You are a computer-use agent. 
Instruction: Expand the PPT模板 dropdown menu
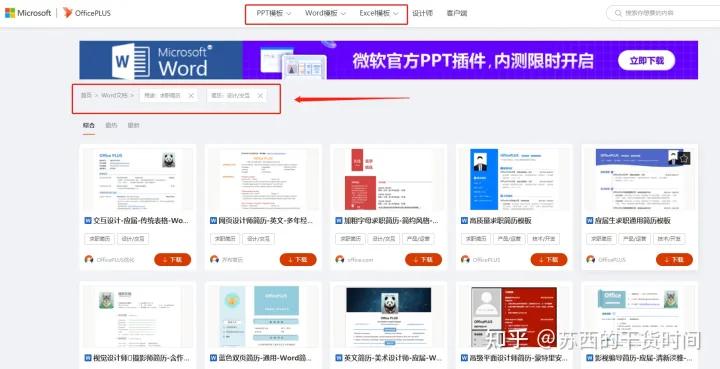274,13
